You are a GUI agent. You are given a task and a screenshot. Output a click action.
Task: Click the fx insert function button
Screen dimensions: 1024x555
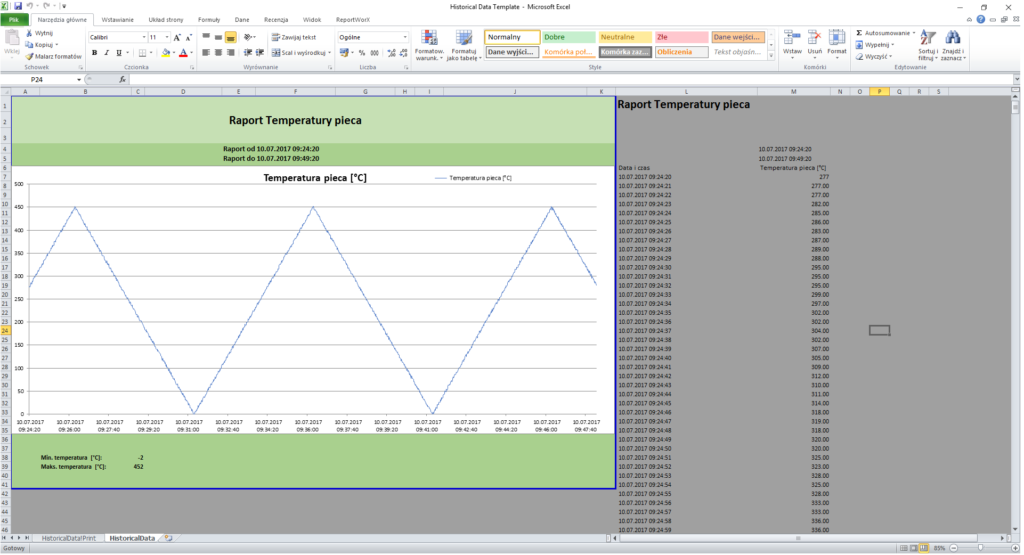[122, 80]
